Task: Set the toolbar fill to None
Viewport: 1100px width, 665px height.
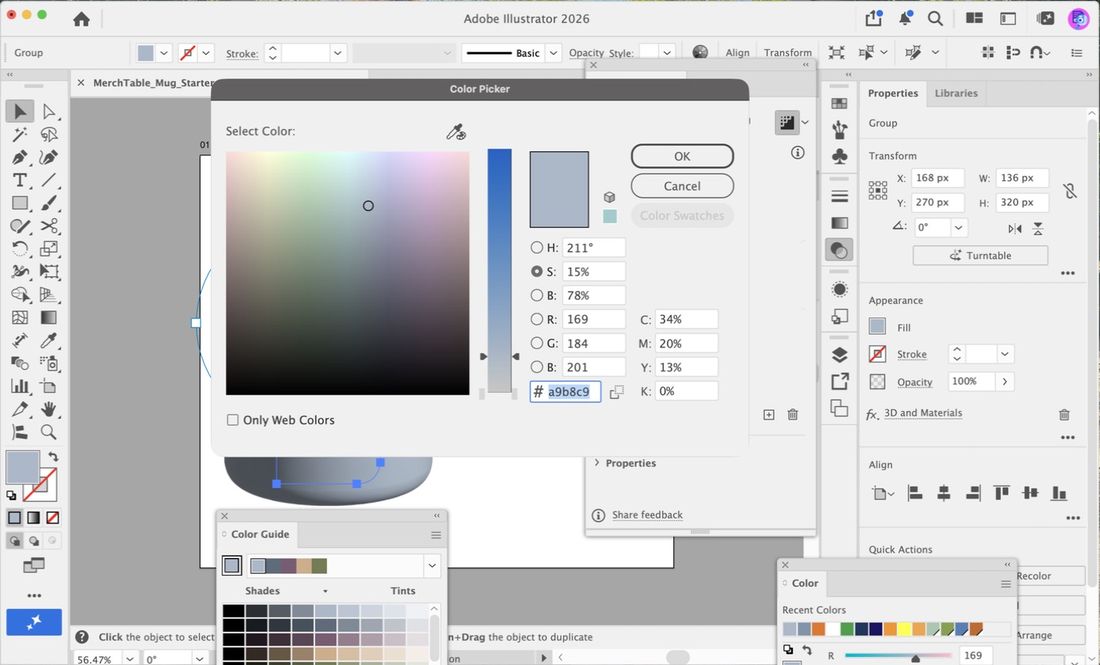Action: (x=53, y=518)
